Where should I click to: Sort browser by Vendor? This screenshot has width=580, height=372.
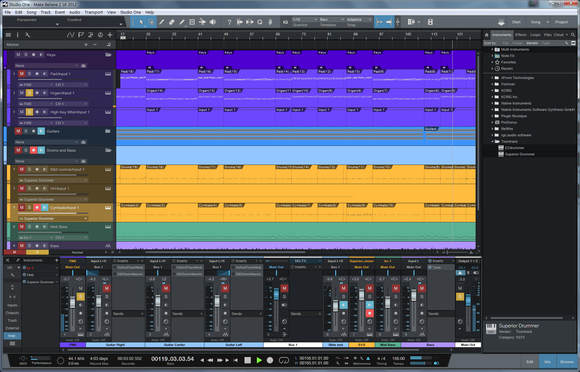click(x=532, y=43)
